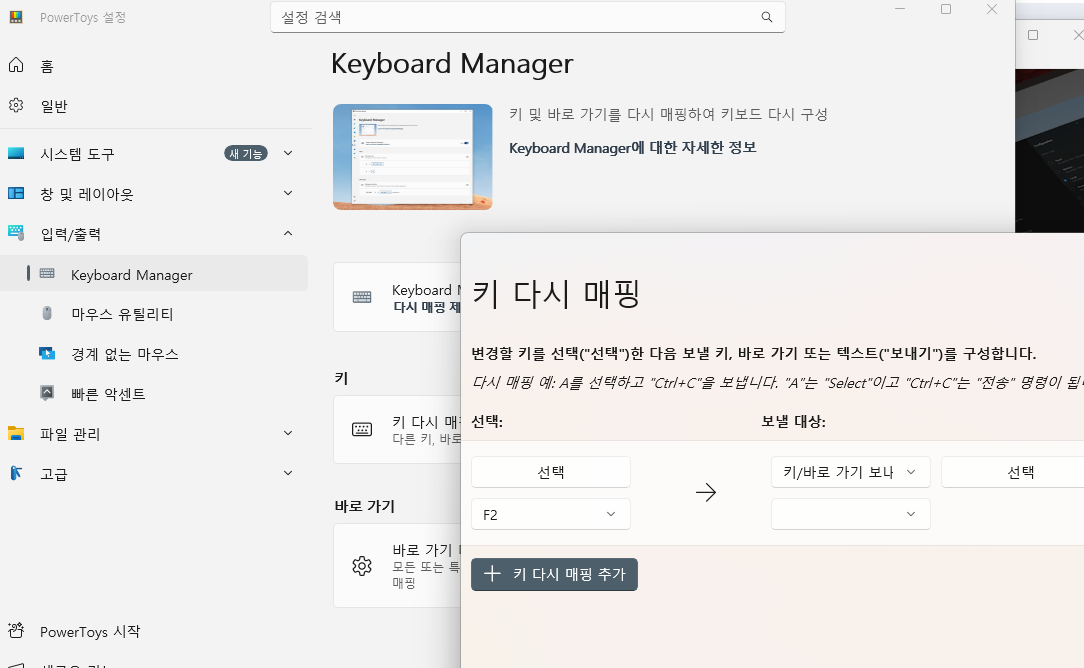Click the magnifier search icon
The image size is (1084, 668).
[x=767, y=17]
